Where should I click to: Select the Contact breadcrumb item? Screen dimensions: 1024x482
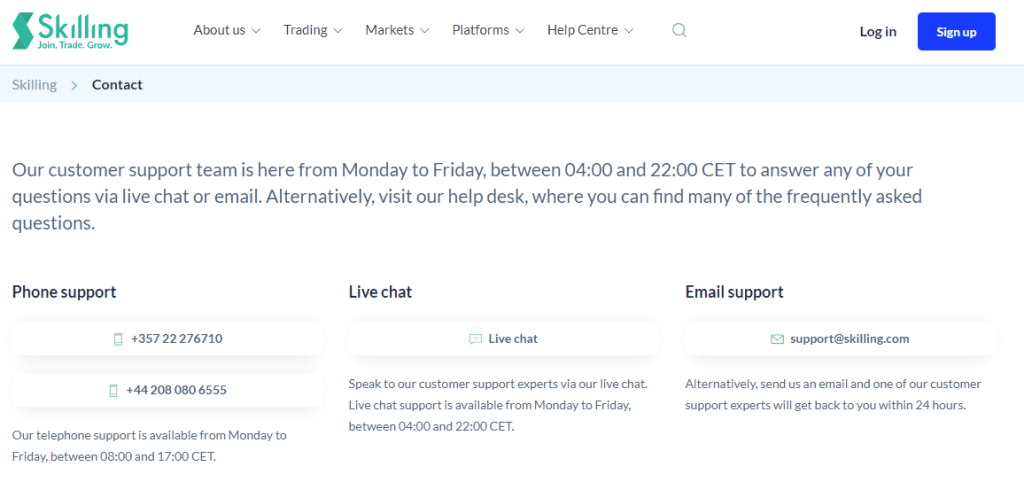(x=117, y=85)
